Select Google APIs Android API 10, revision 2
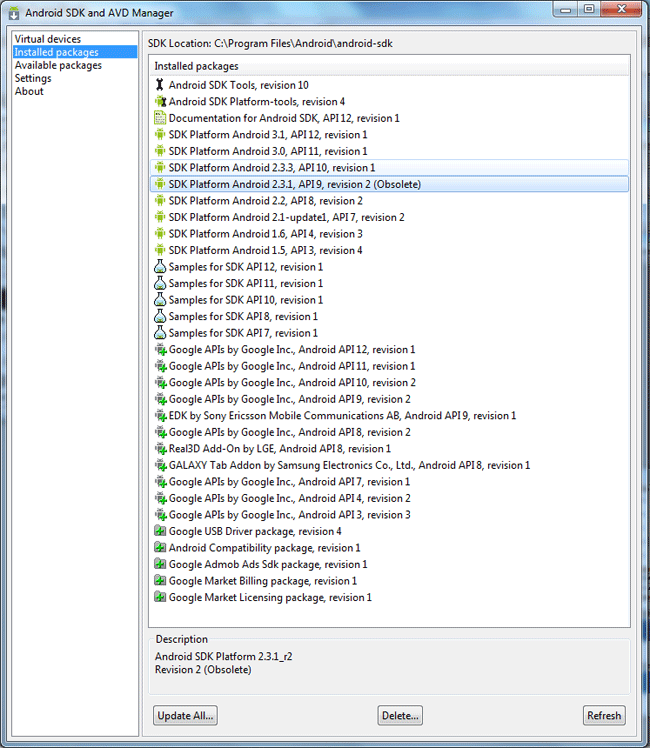 [292, 383]
